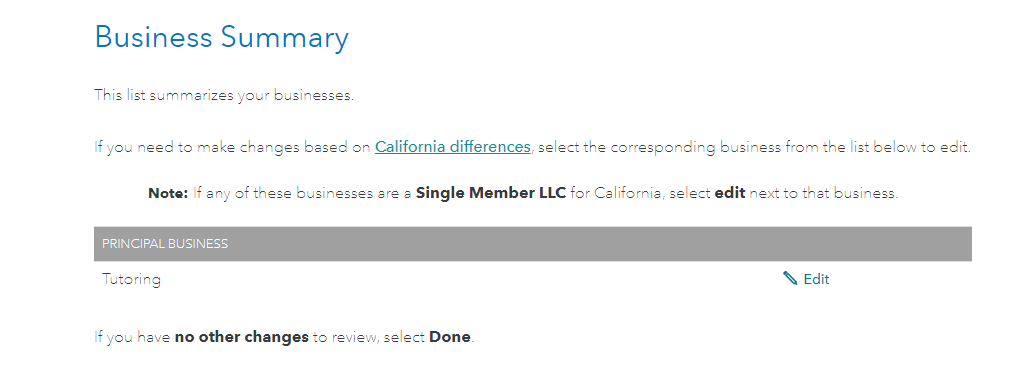Click the word California in the note line

pyautogui.click(x=629, y=193)
